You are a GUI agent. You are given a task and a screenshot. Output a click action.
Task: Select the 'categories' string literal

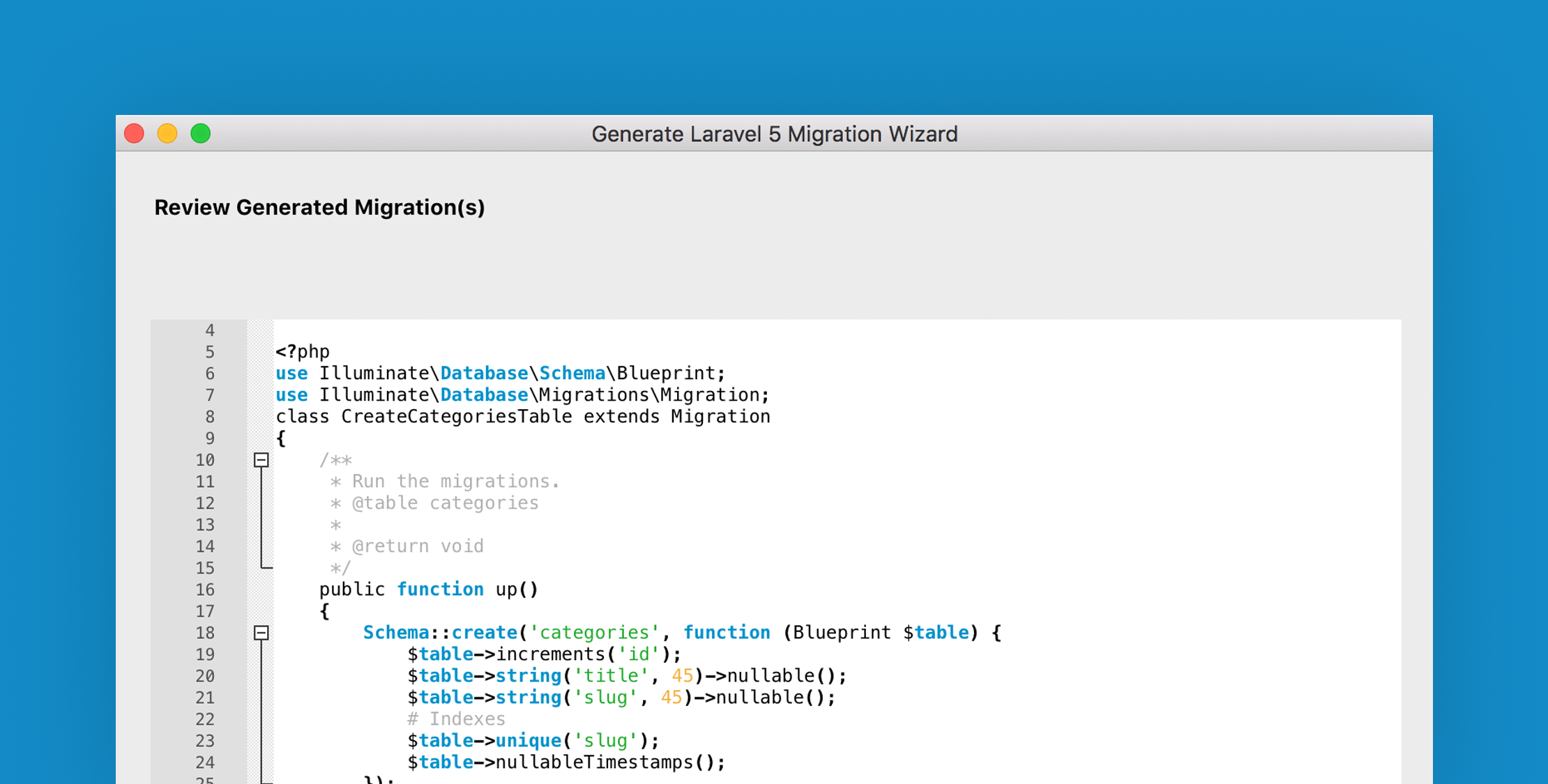(593, 632)
